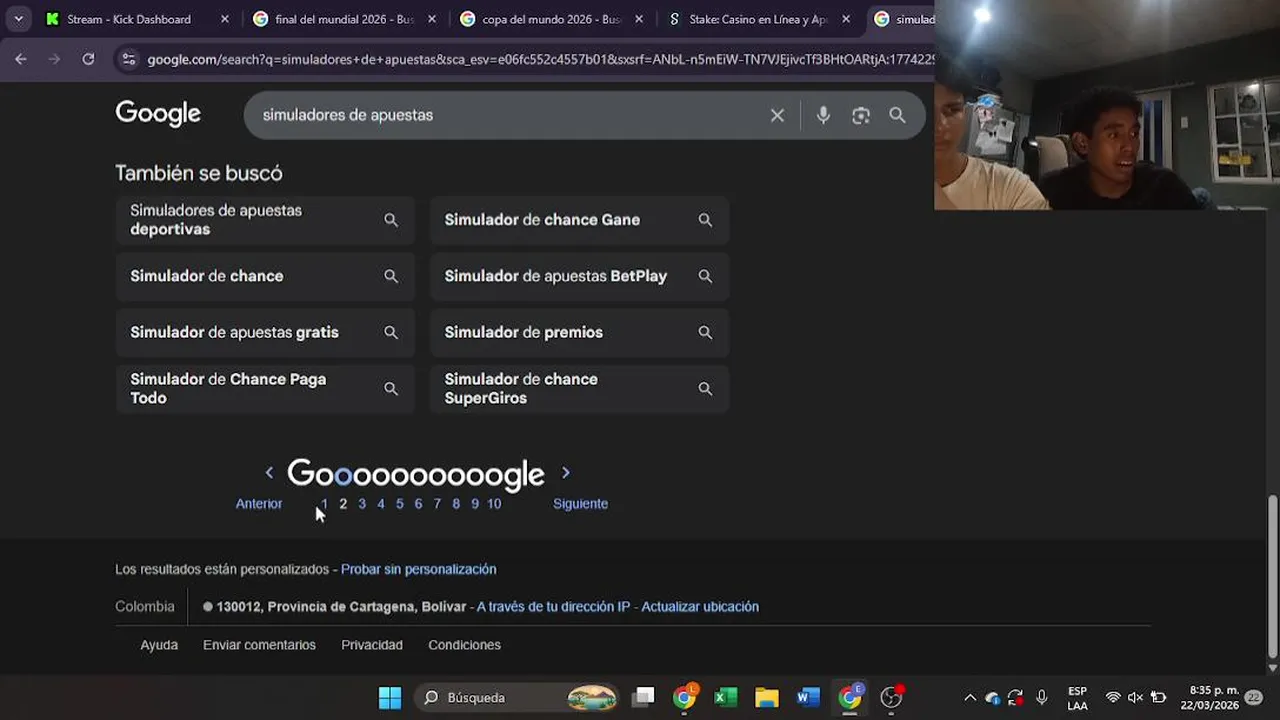Close the final del mundial 2026 tab
Viewport: 1280px width, 720px height.
(431, 19)
